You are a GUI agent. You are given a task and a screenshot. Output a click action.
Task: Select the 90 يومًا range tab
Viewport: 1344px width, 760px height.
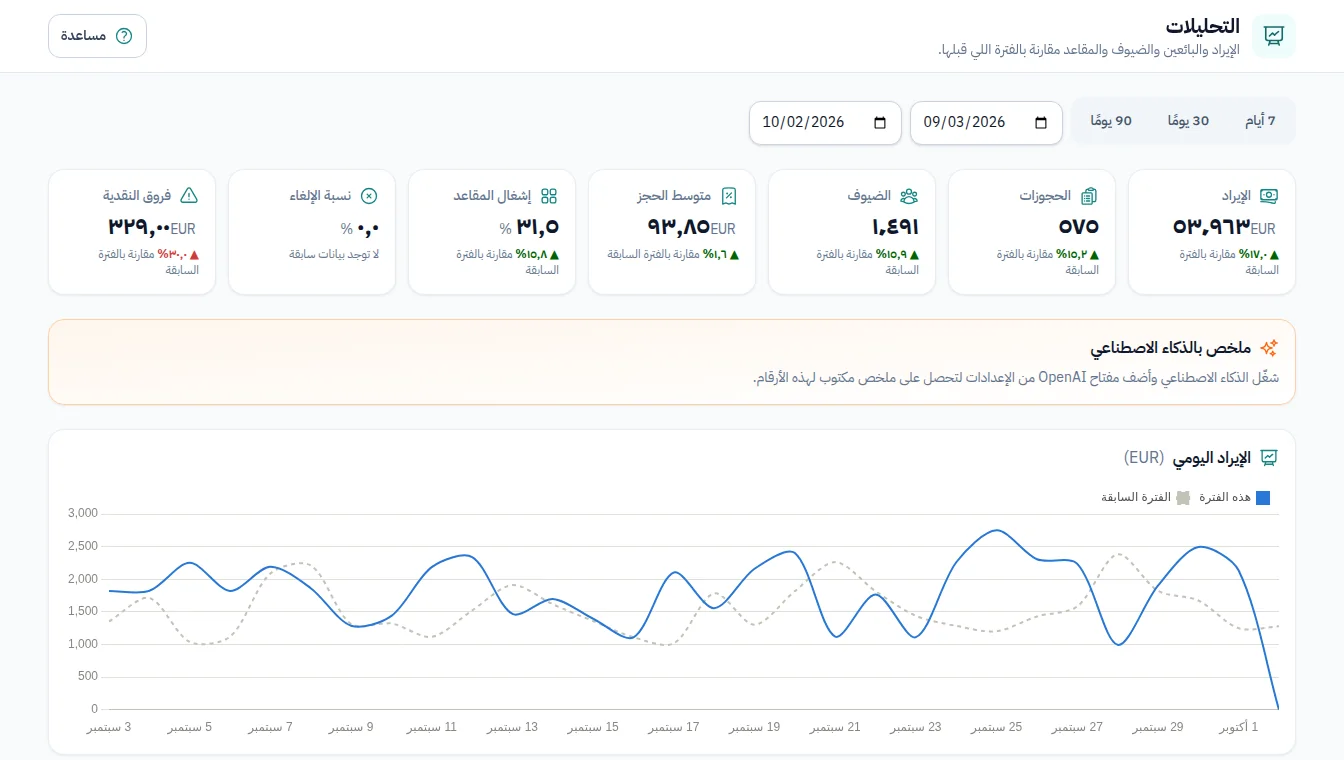[1111, 121]
